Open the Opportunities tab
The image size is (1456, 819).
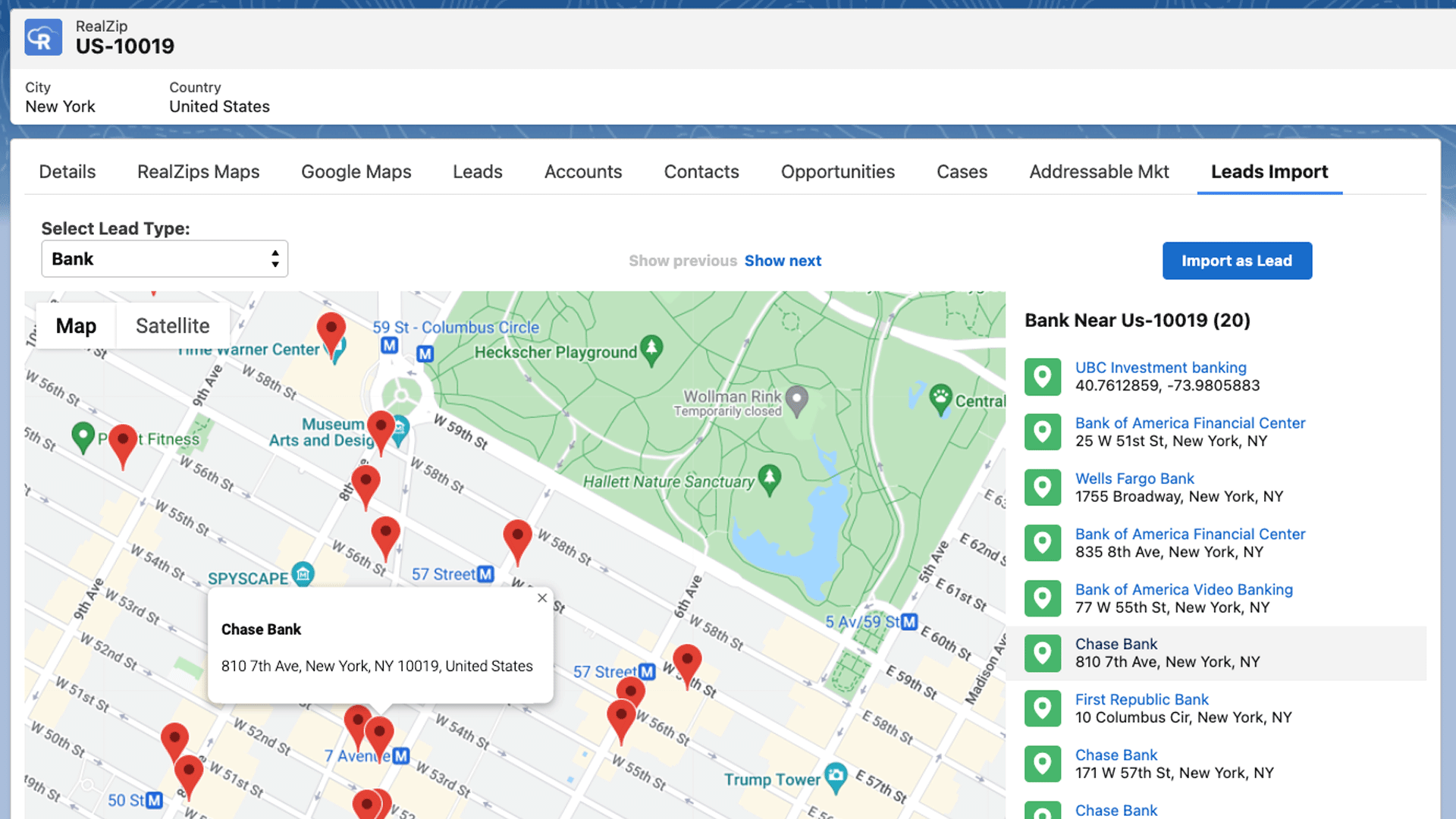(837, 172)
